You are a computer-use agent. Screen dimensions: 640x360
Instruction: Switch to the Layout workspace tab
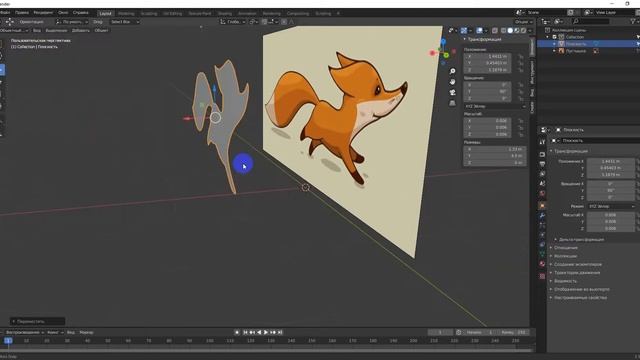click(105, 13)
